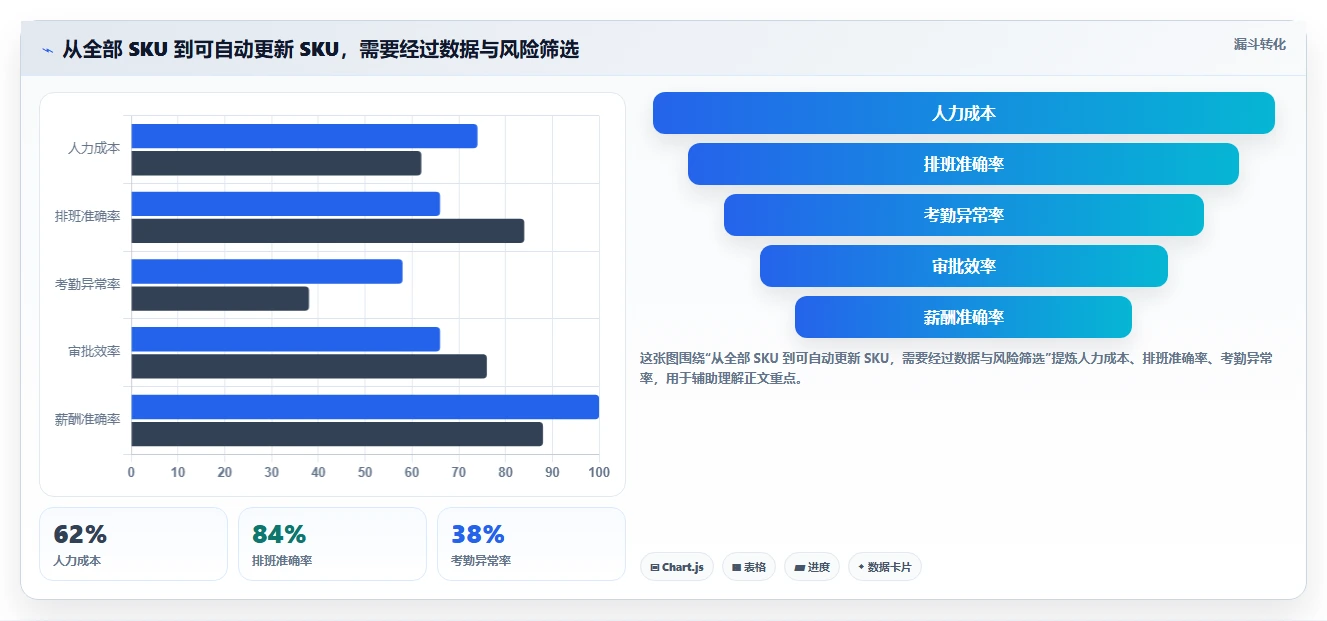Screen dimensions: 1327x621
Task: Click the 考勤异常率 axis label in chart
Action: coord(88,284)
